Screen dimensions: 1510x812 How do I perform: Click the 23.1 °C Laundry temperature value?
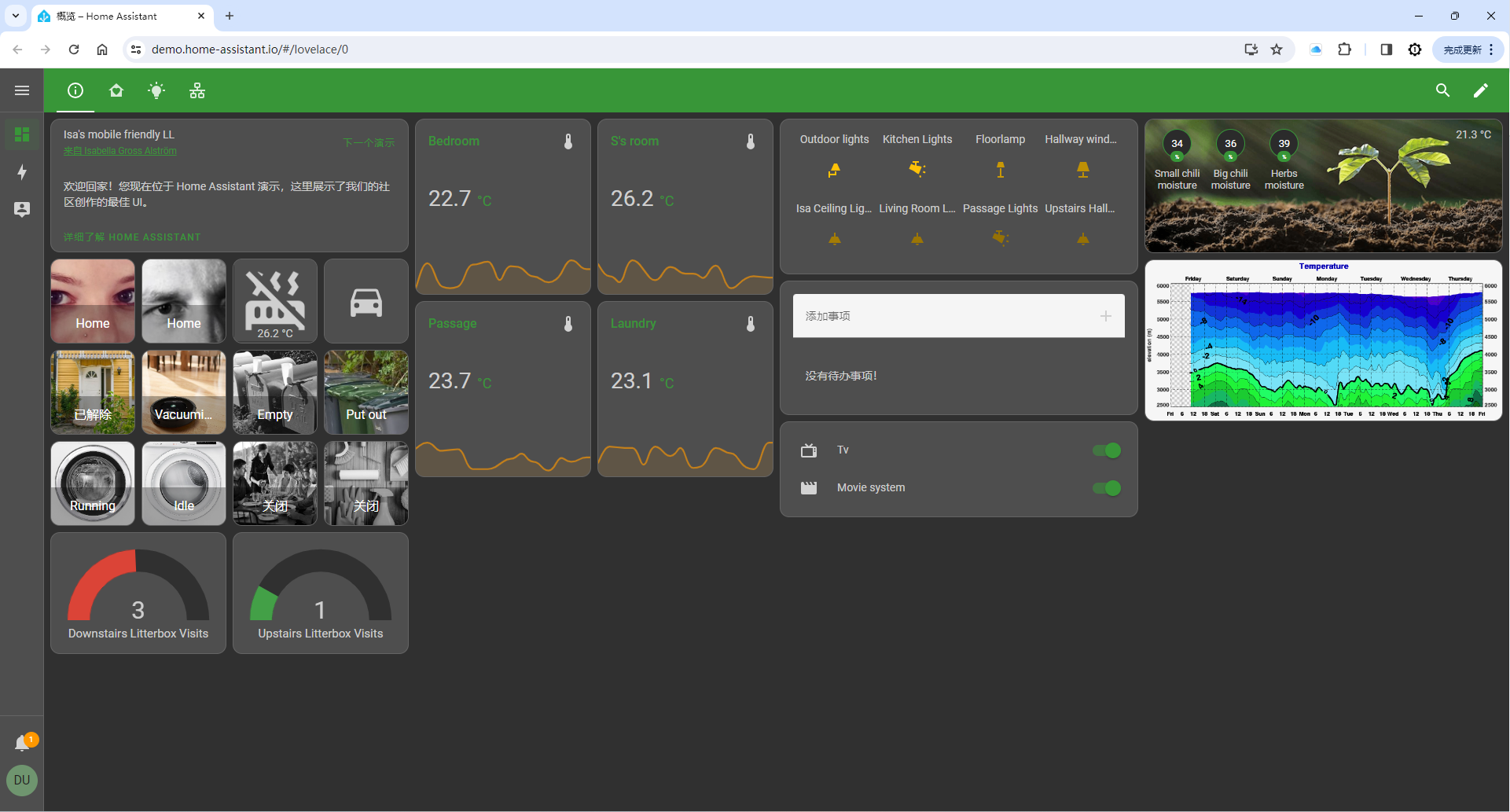[x=642, y=381]
